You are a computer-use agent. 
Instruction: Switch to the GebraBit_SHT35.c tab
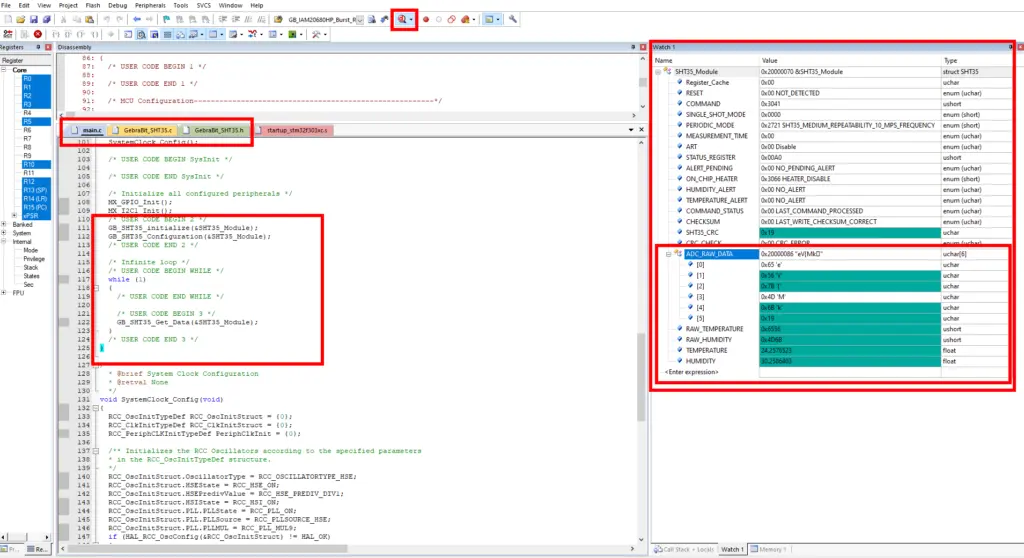142,130
